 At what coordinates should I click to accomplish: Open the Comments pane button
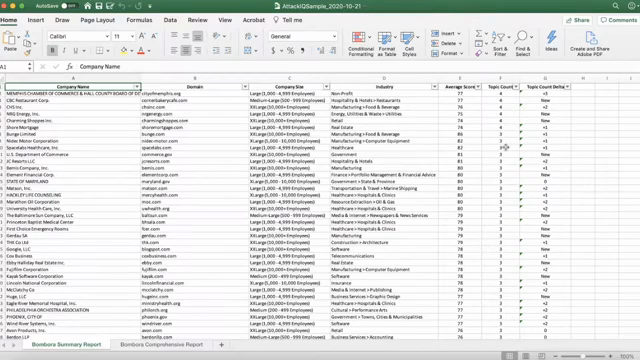618,20
